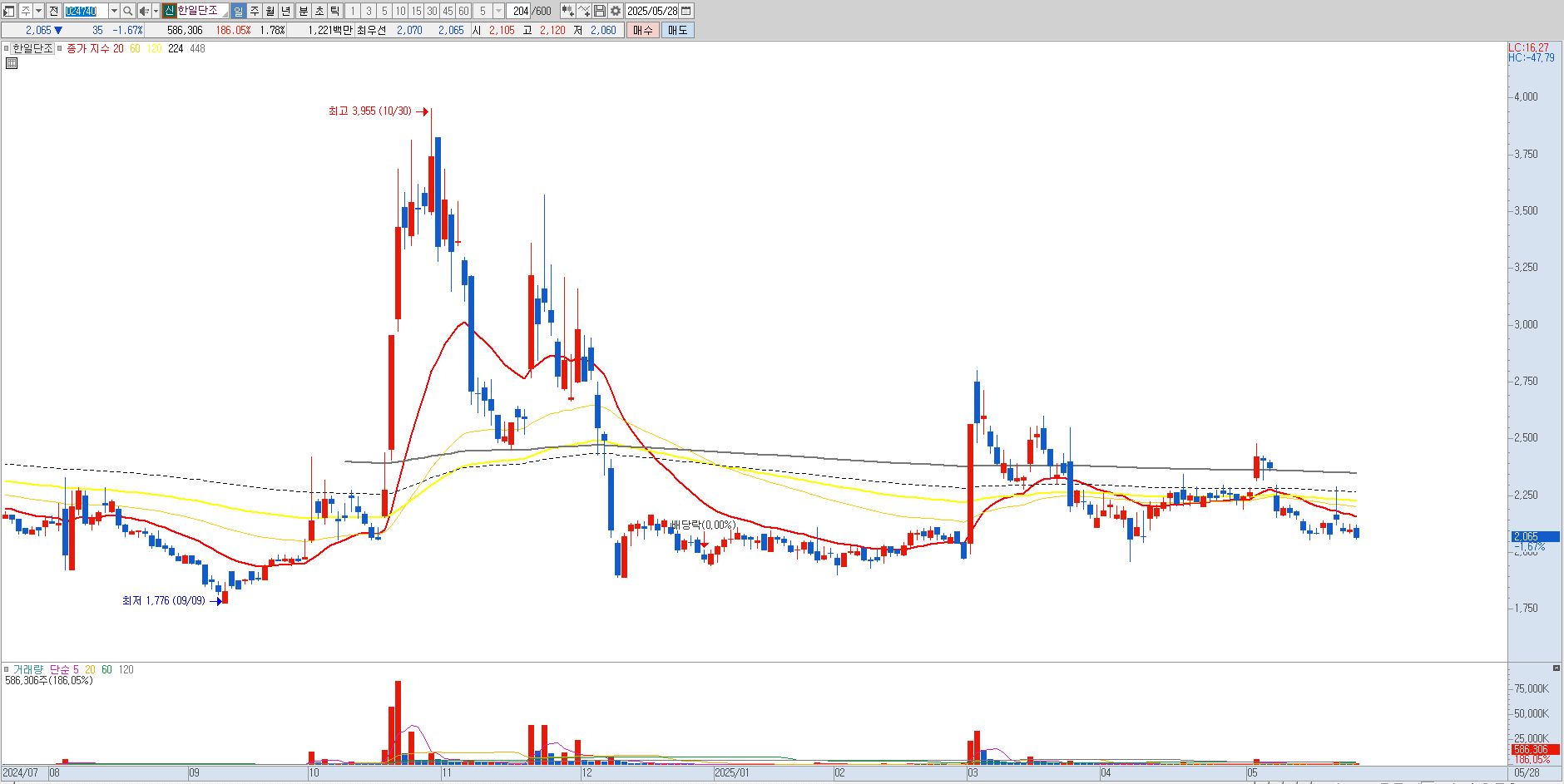Click the 전 button

(53, 11)
